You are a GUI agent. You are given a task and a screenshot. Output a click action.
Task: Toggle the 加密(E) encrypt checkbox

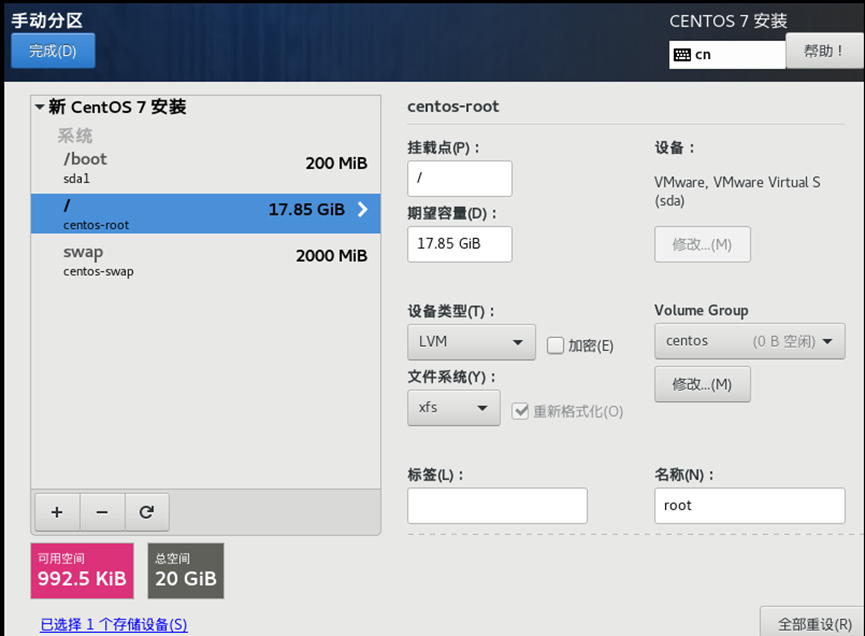click(555, 346)
